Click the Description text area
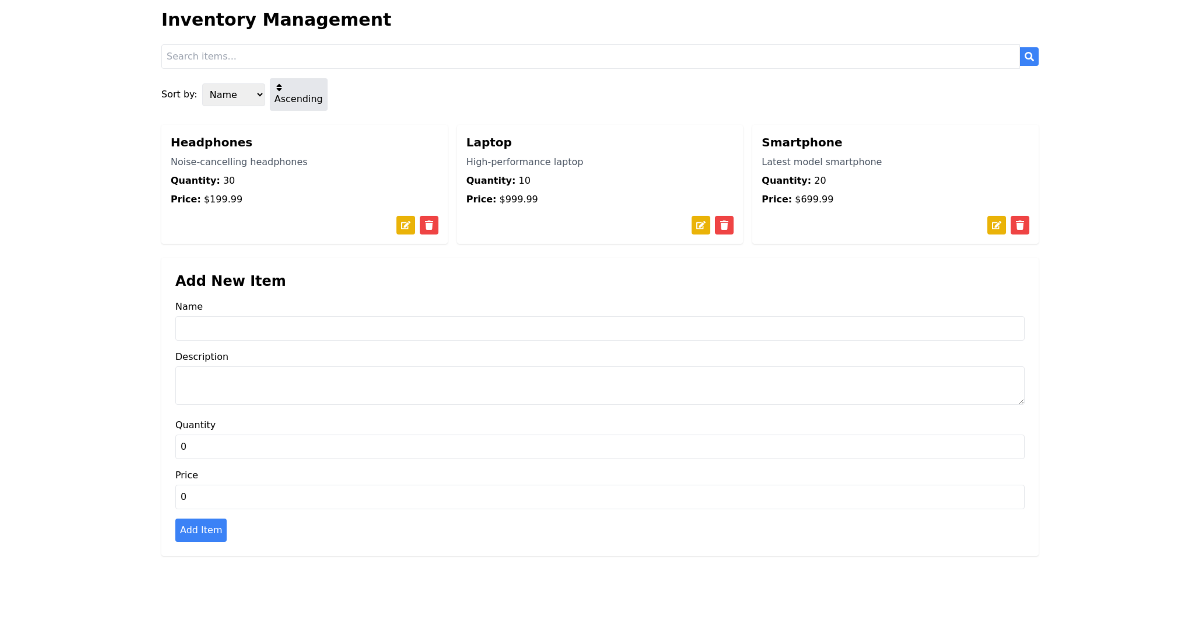 600,385
